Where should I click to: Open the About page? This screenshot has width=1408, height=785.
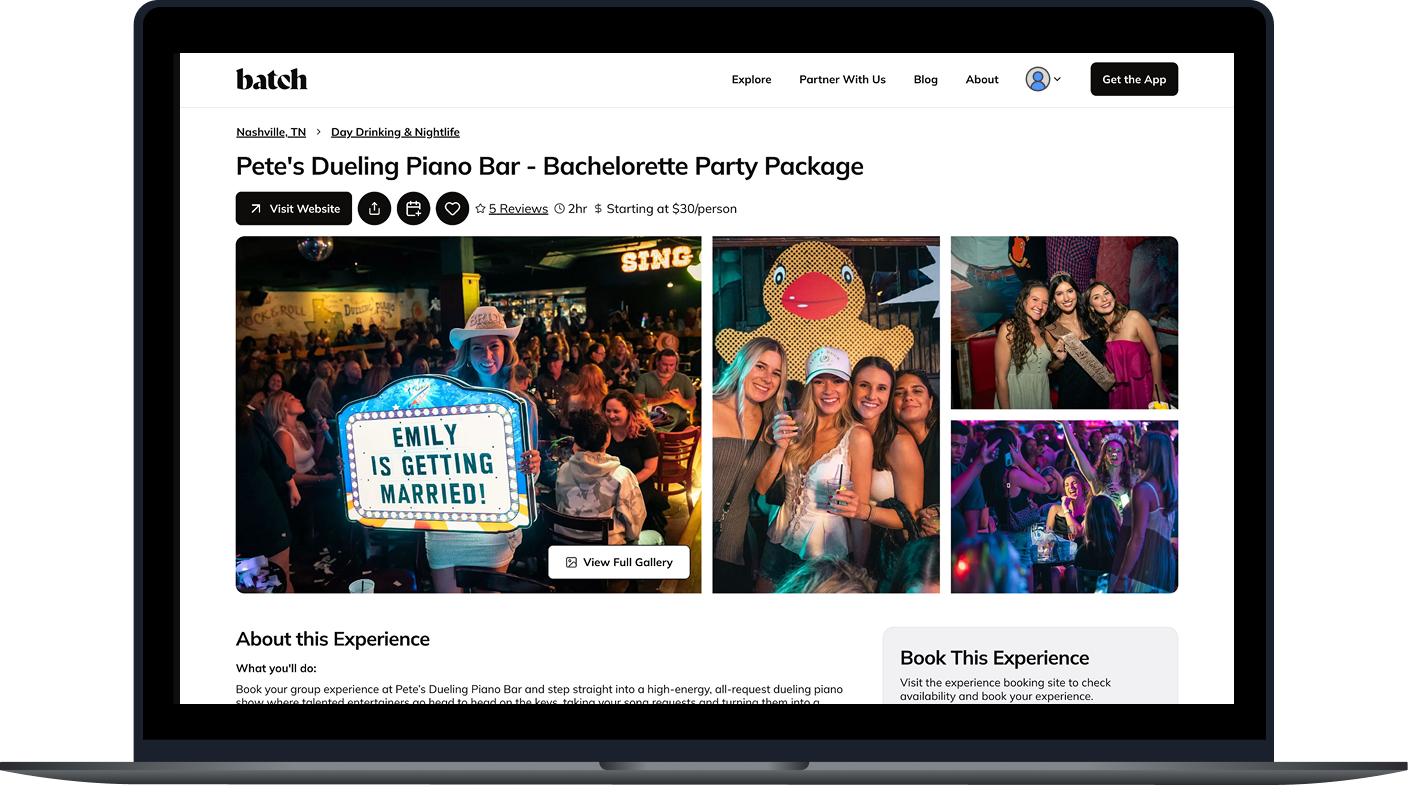click(x=982, y=79)
